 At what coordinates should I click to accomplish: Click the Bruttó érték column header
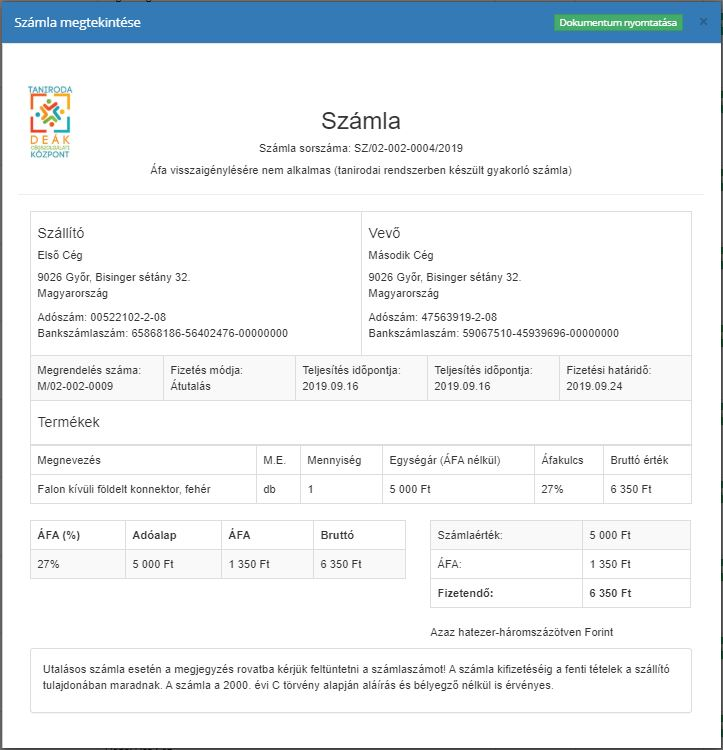(x=645, y=460)
